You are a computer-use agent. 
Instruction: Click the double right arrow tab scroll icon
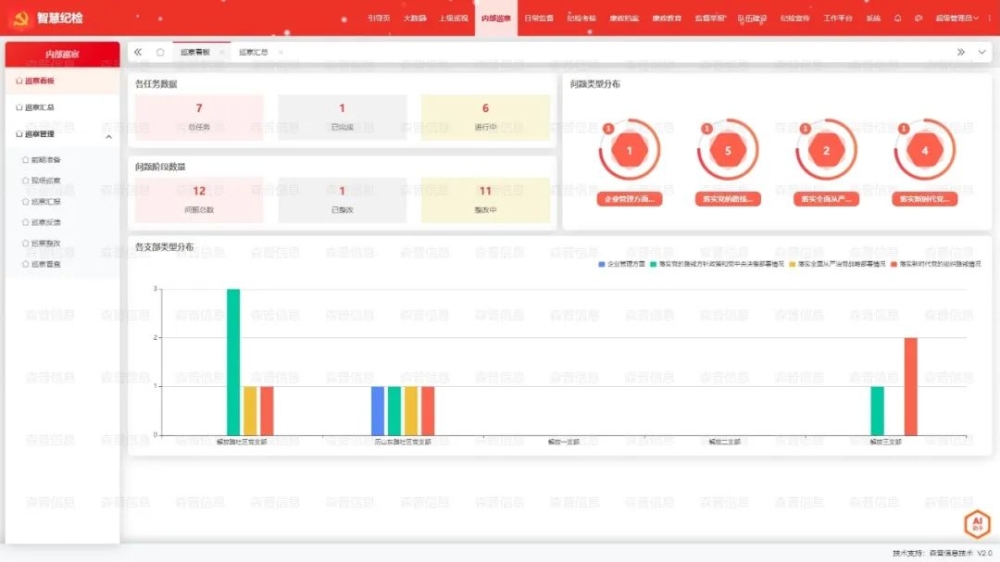point(961,52)
